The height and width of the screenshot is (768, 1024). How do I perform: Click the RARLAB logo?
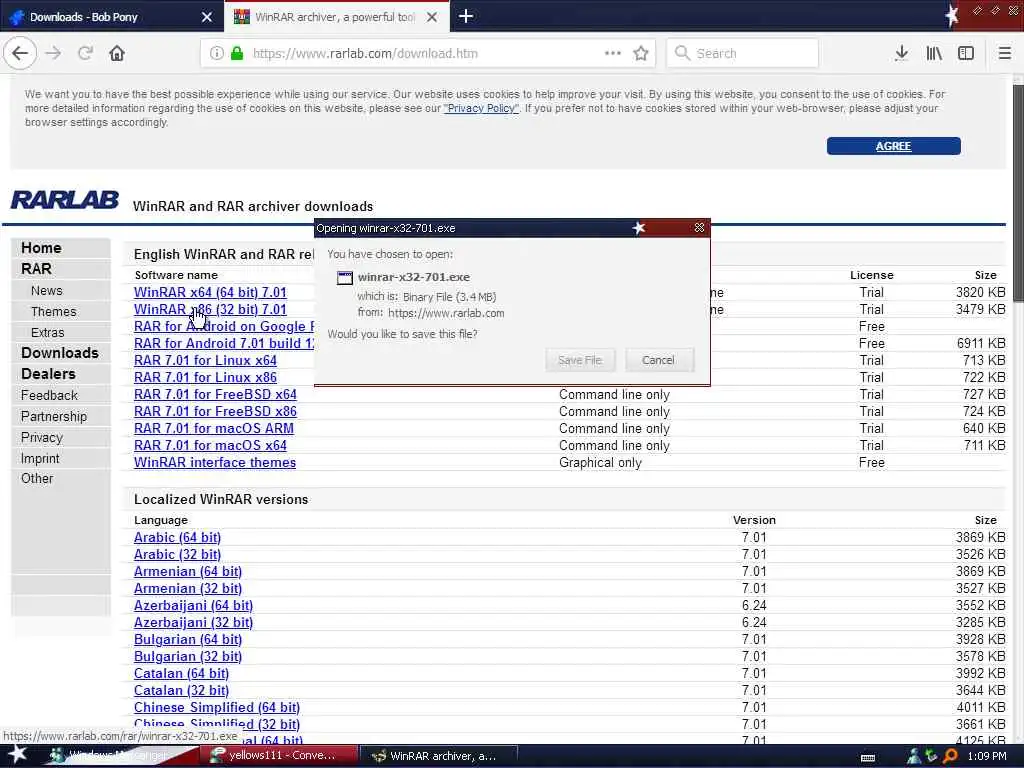[x=65, y=199]
